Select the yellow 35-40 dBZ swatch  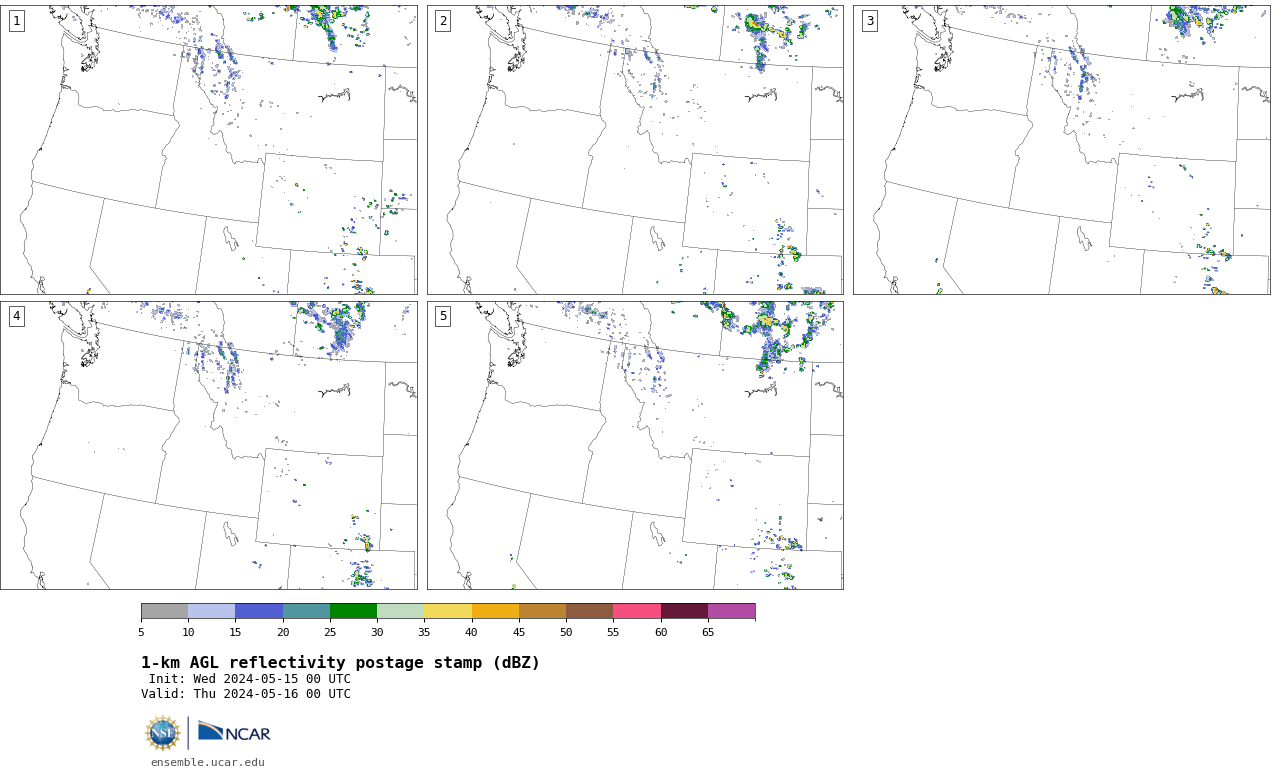tap(448, 611)
